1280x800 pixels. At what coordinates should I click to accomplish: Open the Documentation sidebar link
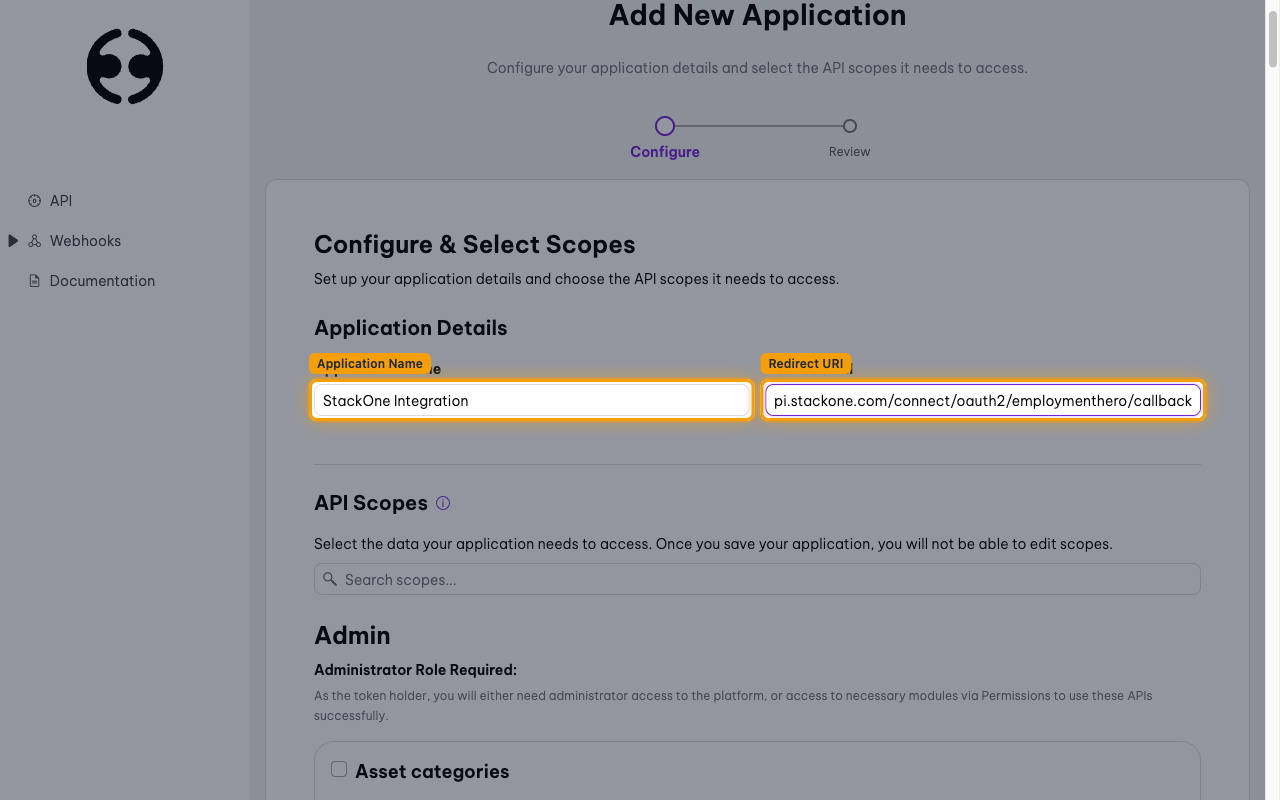[102, 281]
